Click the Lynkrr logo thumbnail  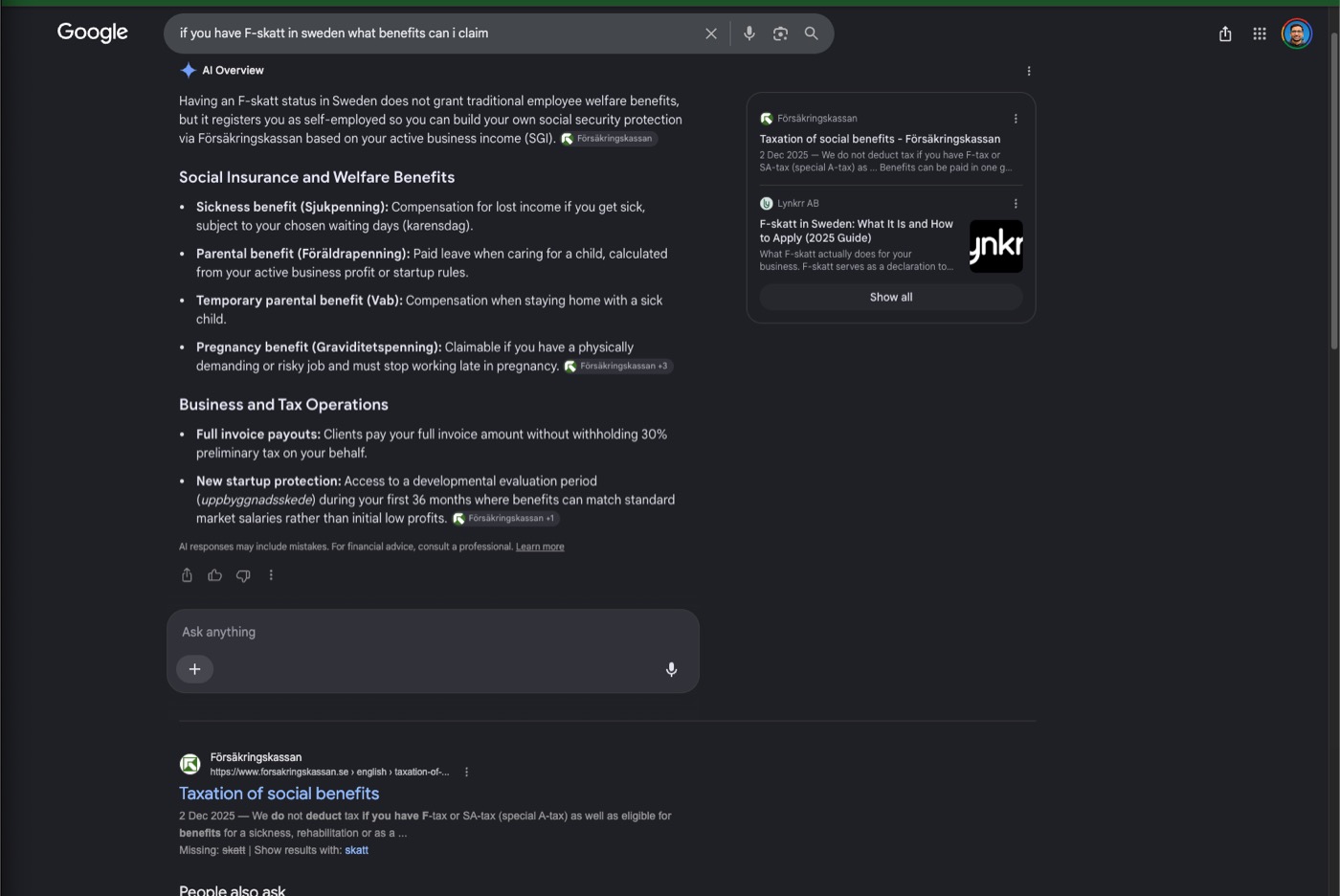click(x=996, y=246)
